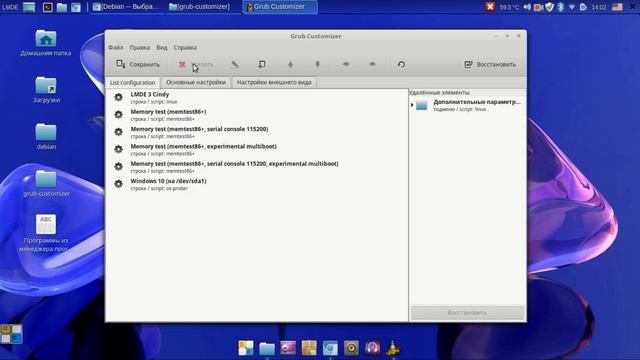Switch to grub-customizer folder window in taskbar
The image size is (640, 360).
(203, 7)
